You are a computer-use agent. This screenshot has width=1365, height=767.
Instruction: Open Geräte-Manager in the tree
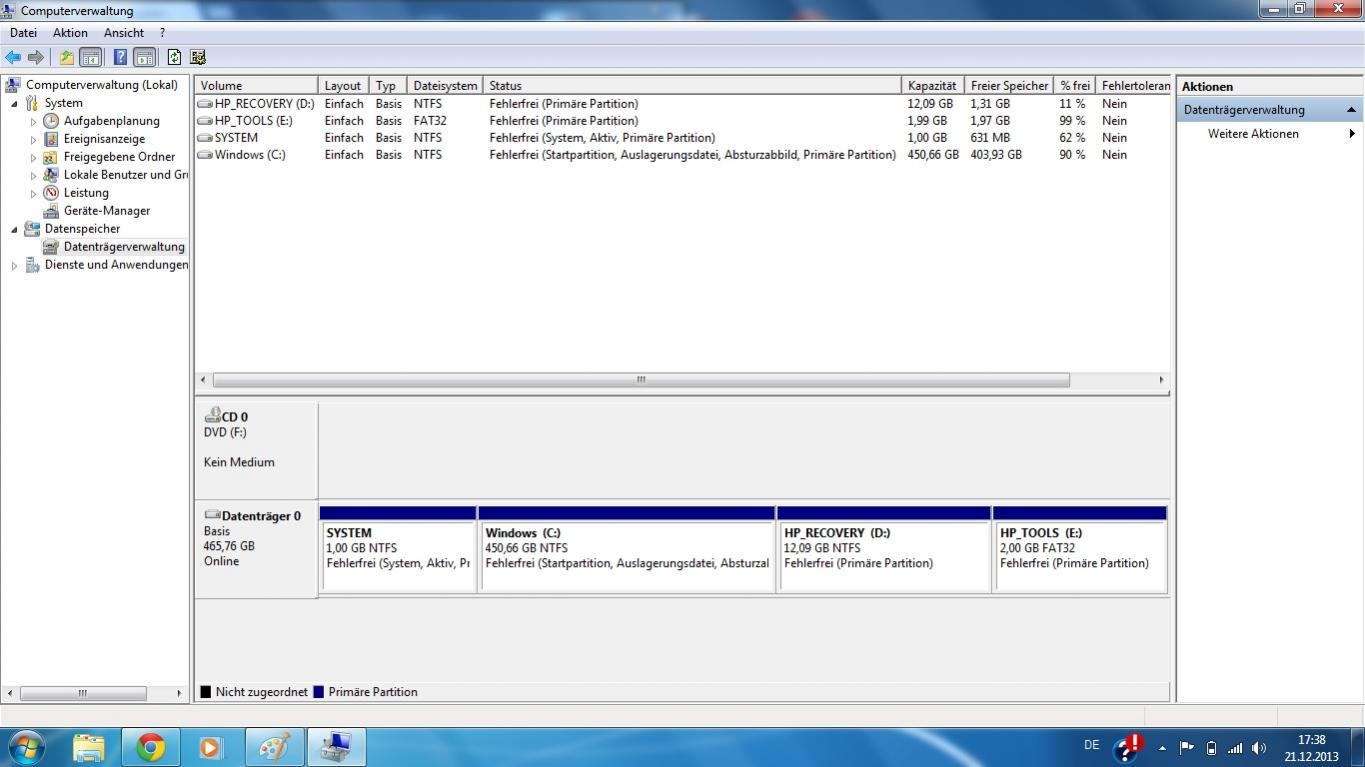[x=106, y=211]
